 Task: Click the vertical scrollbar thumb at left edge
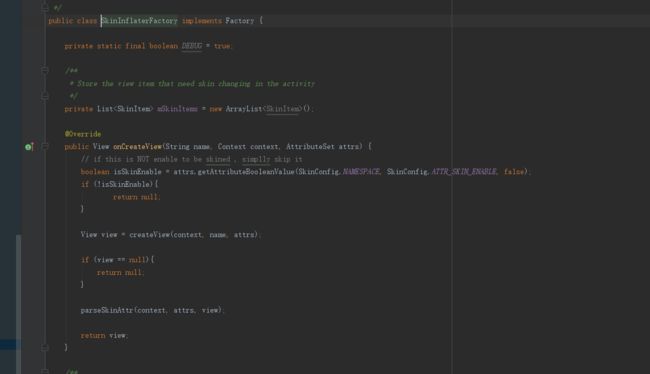pos(18,304)
